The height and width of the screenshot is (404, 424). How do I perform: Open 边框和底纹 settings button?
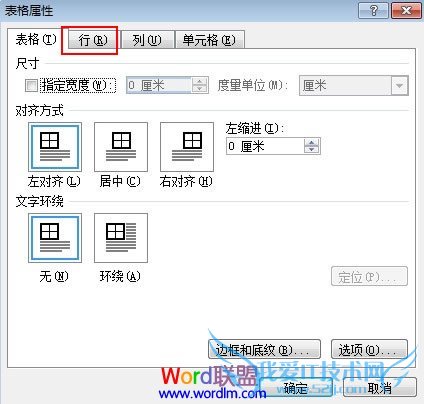(264, 349)
